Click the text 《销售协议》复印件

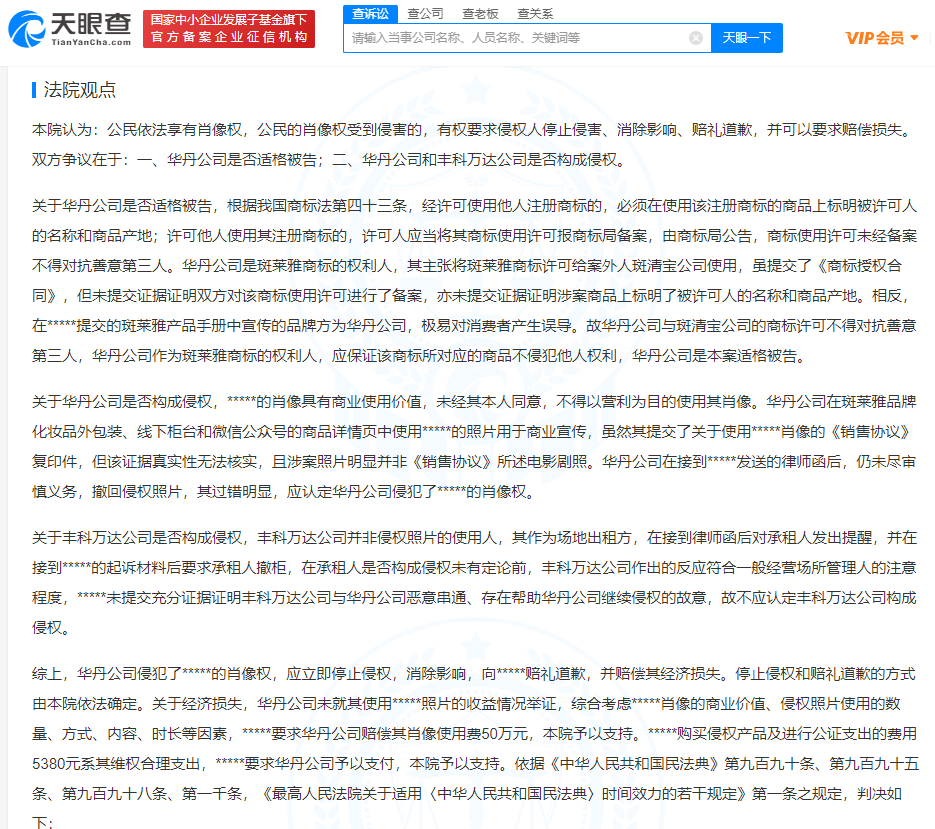[x=471, y=447]
